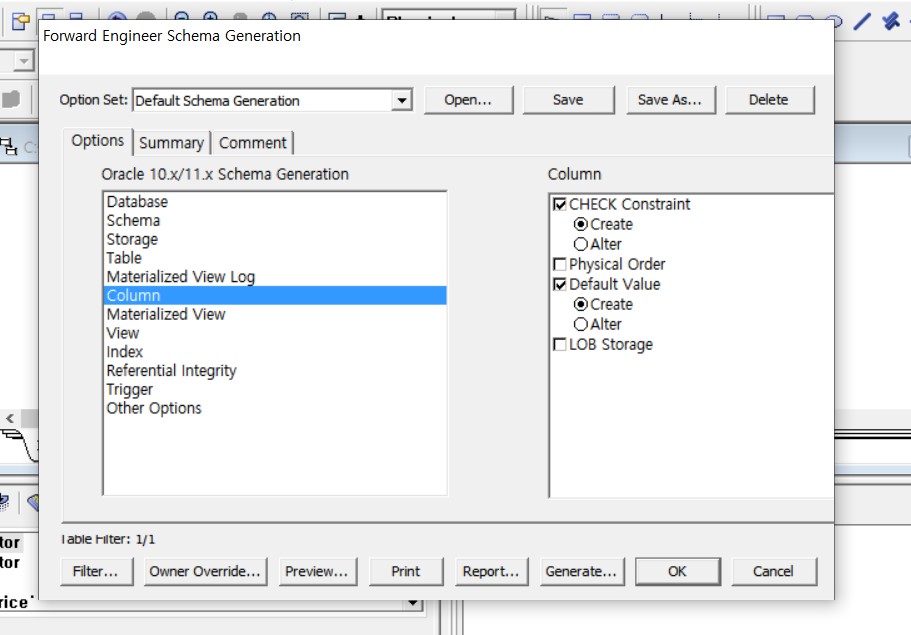
Task: Click the Open... button
Action: point(468,100)
